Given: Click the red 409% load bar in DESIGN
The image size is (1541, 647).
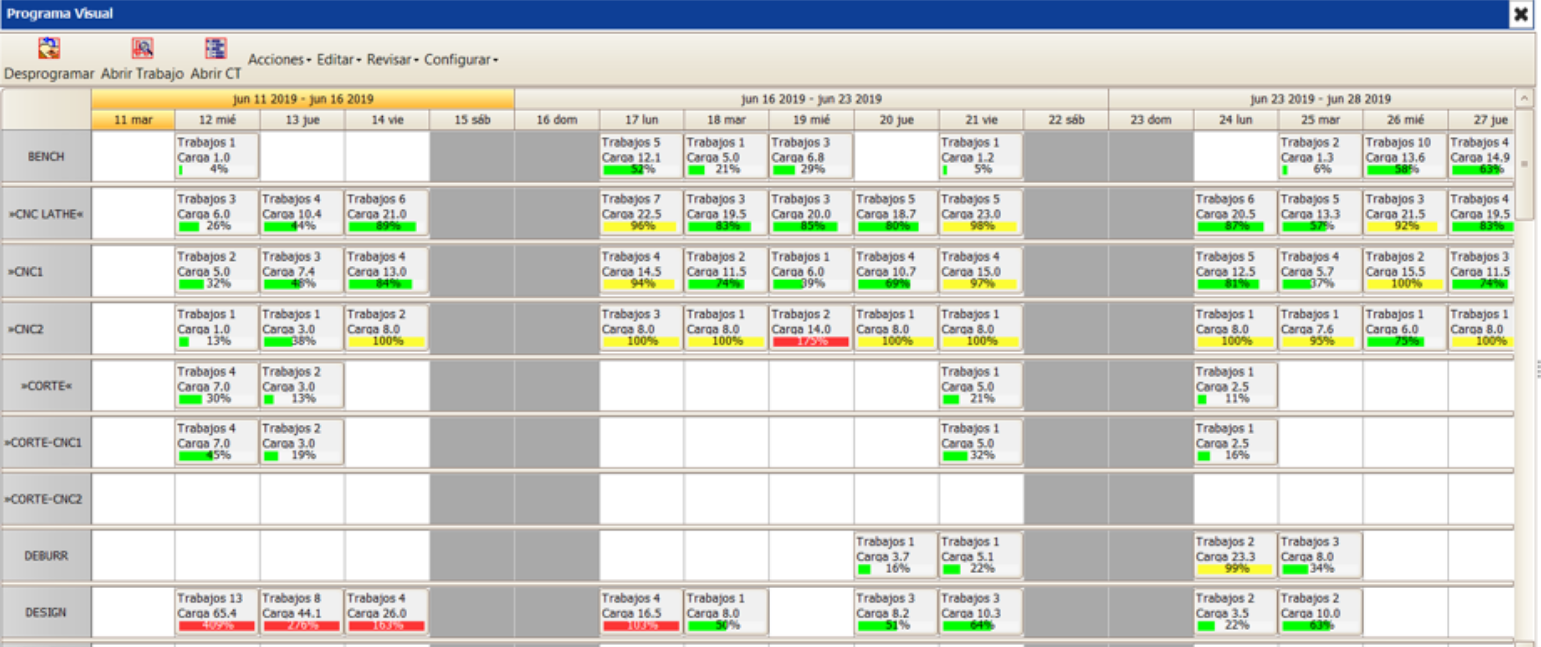Looking at the screenshot, I should (217, 626).
